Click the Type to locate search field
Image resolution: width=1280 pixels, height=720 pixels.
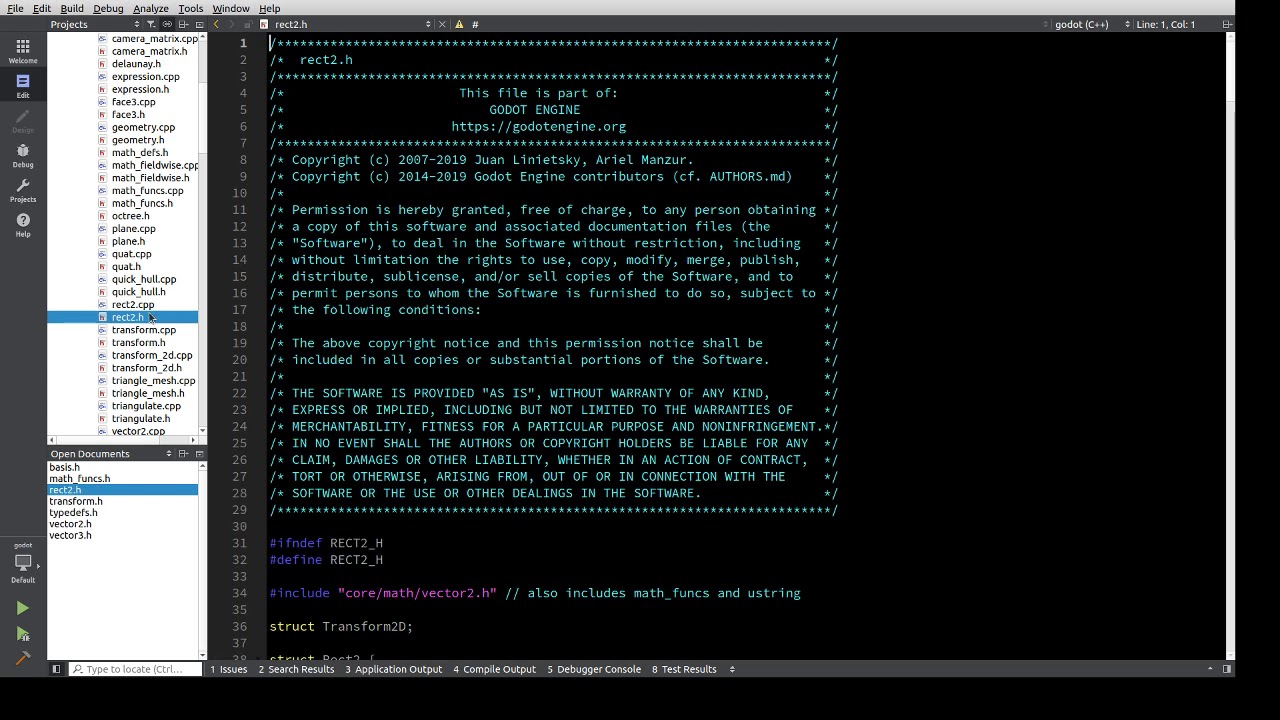[135, 669]
